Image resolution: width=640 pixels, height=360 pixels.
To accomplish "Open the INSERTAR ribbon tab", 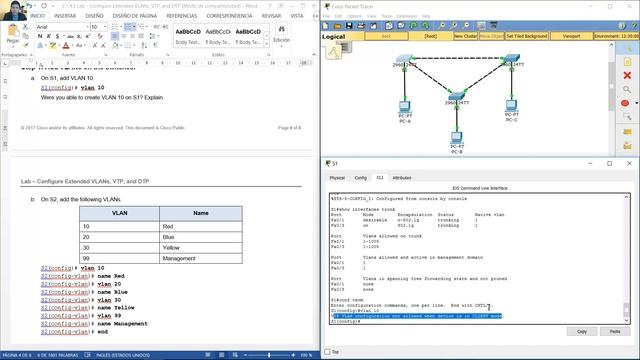I will pyautogui.click(x=65, y=16).
